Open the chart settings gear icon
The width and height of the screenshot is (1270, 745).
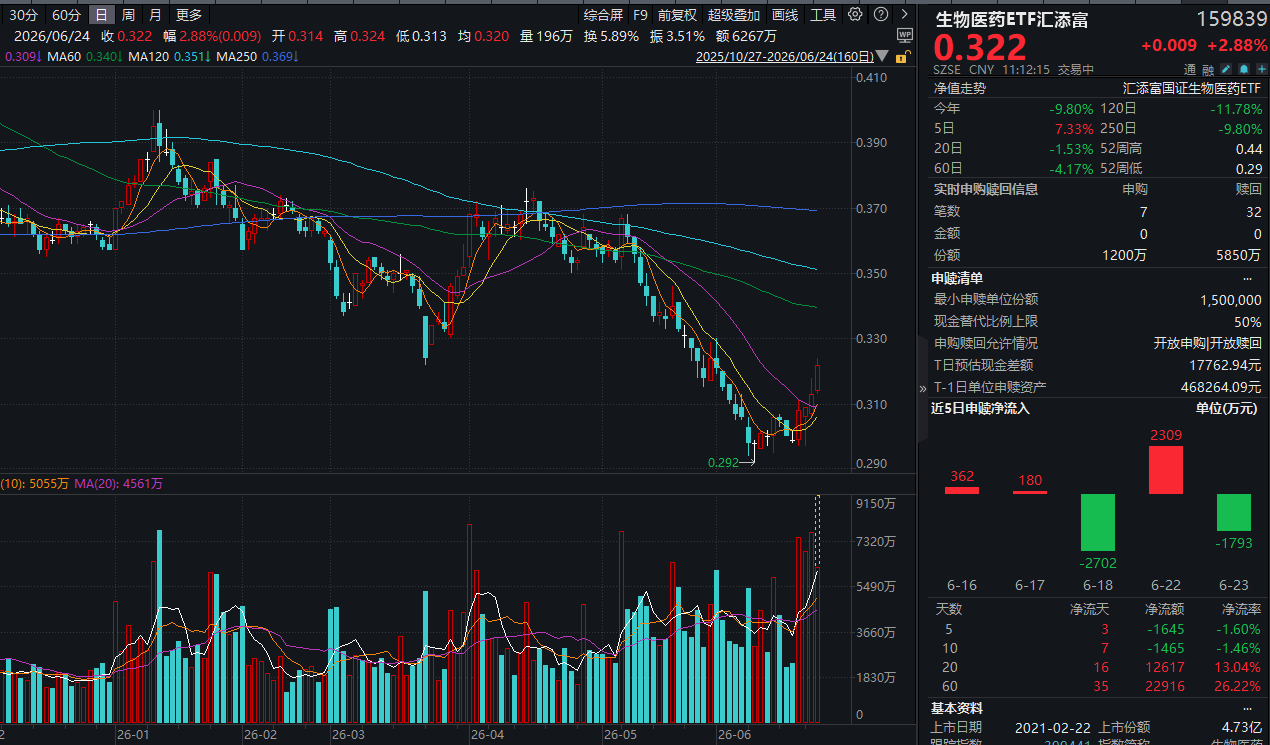coord(855,15)
